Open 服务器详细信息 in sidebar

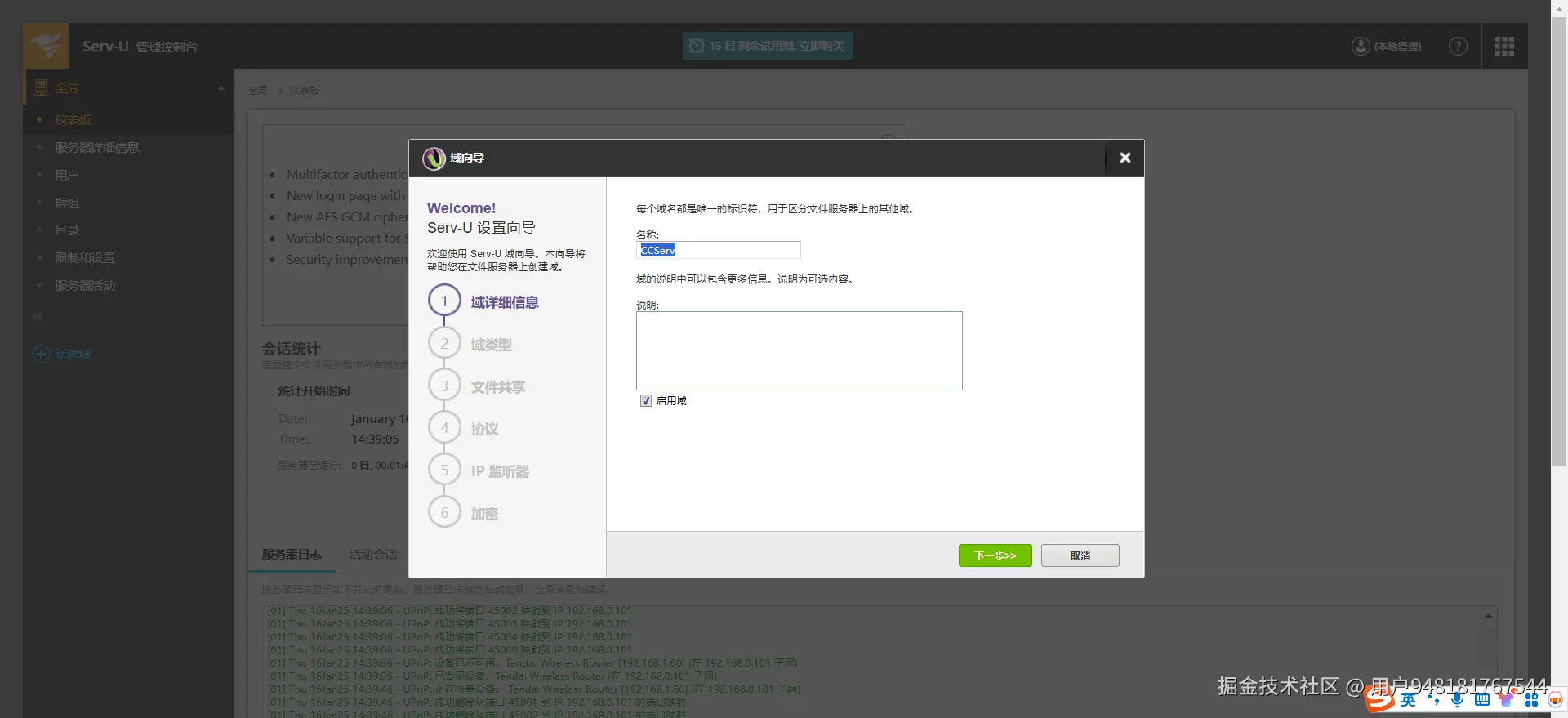tap(97, 148)
